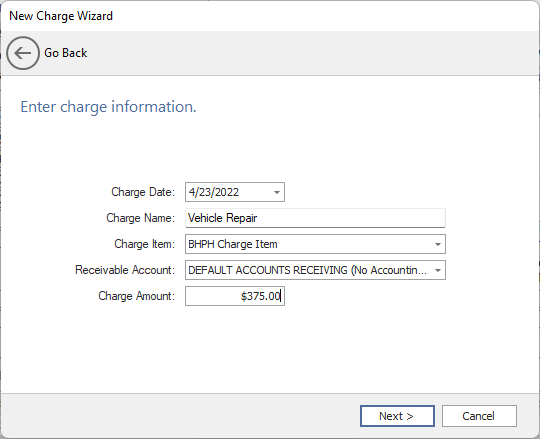The width and height of the screenshot is (540, 439).
Task: Click the Charge Amount: label
Action: 137,296
